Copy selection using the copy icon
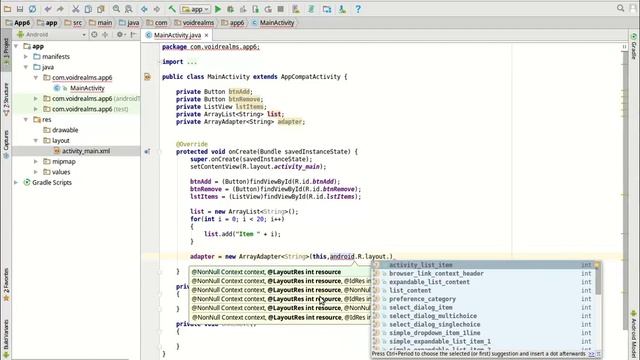This screenshot has height=360, width=640. point(88,9)
